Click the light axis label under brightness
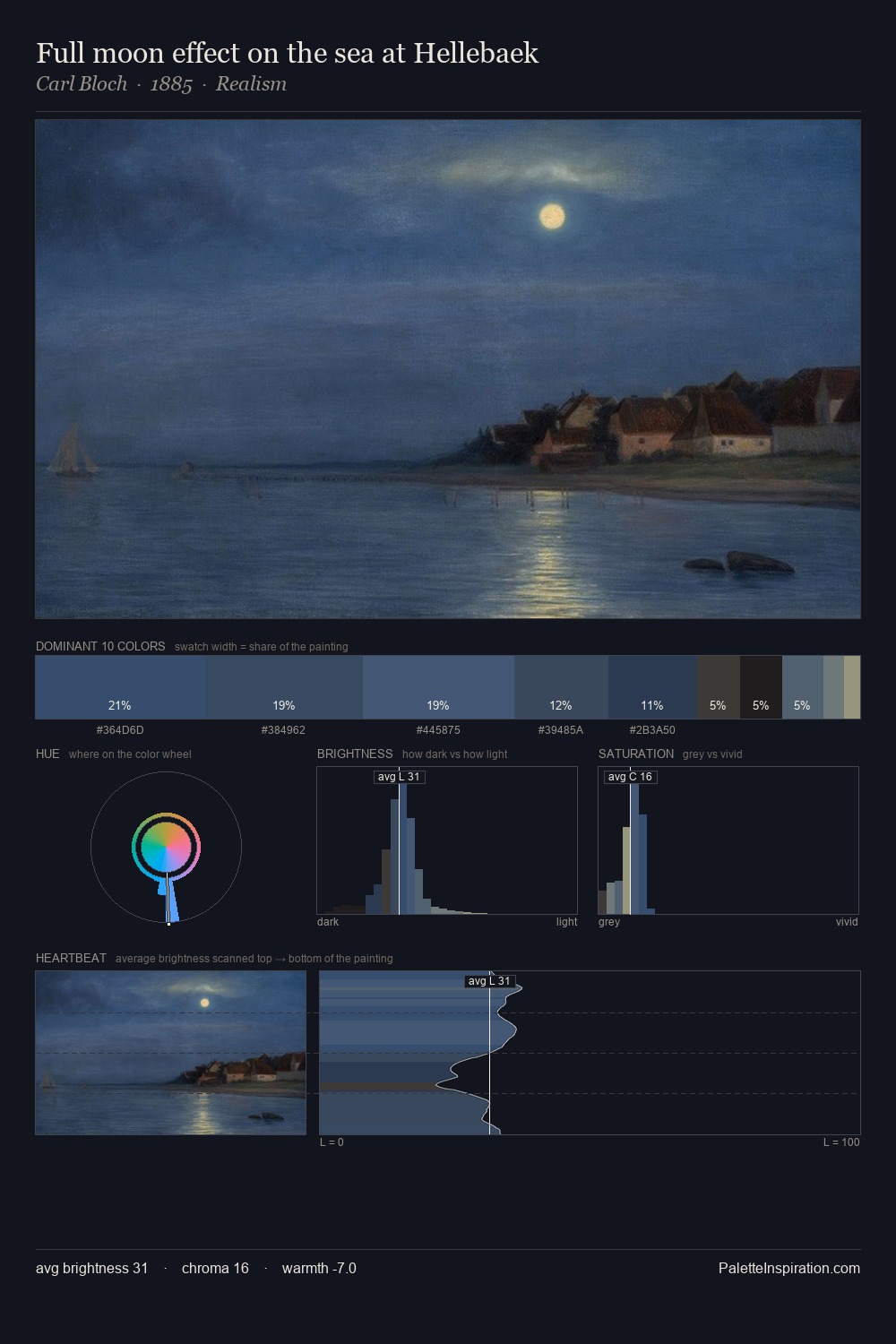 [x=566, y=922]
